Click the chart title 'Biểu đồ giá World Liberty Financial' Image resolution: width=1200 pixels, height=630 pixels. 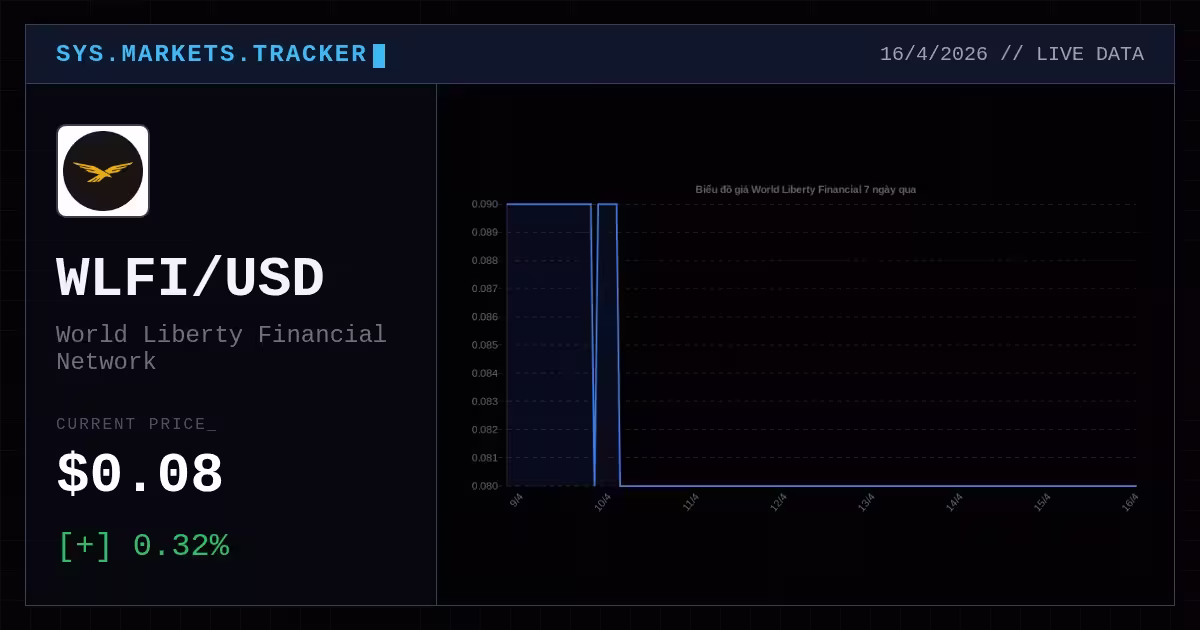(805, 189)
